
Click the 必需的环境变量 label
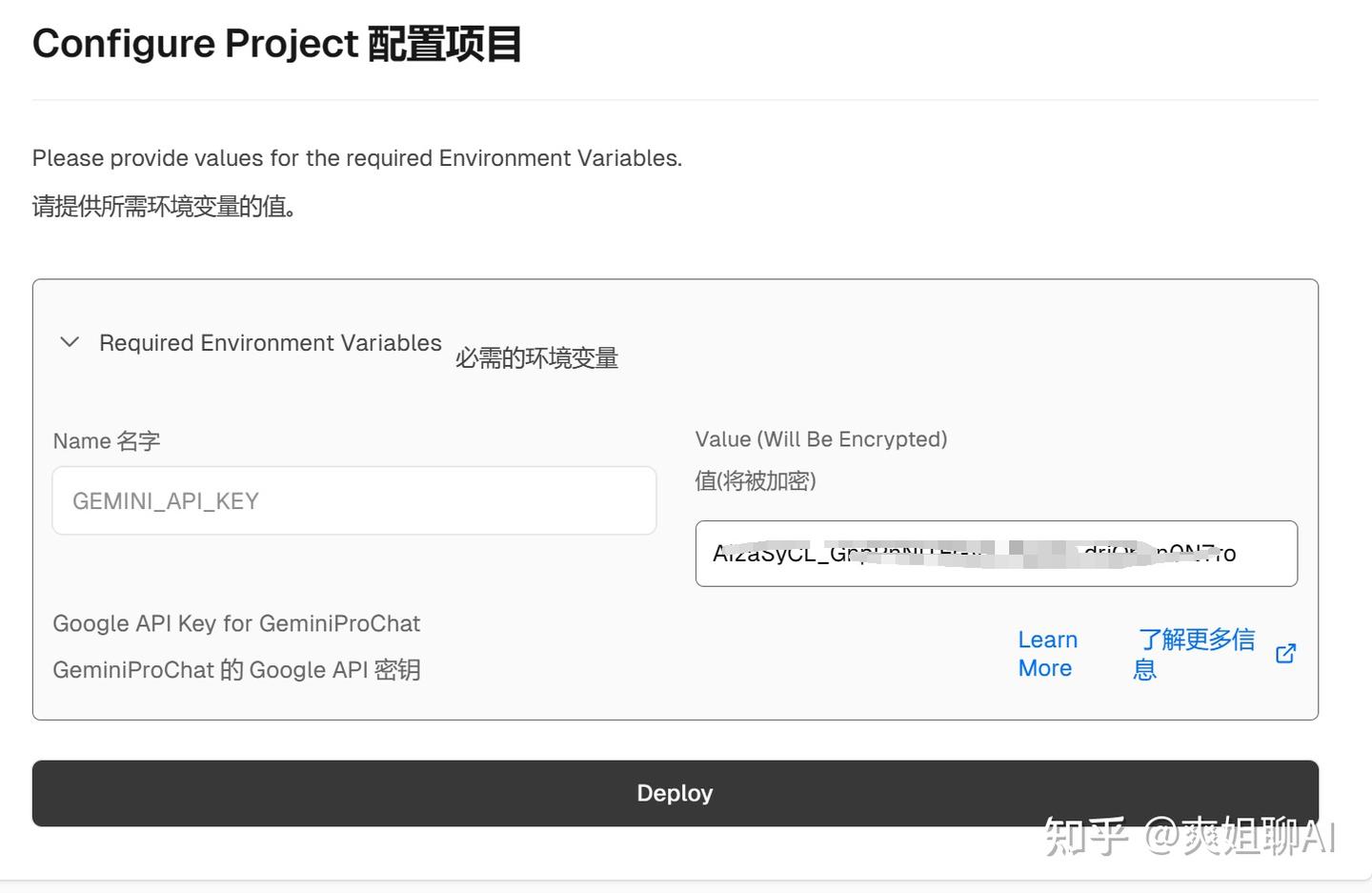tap(536, 357)
